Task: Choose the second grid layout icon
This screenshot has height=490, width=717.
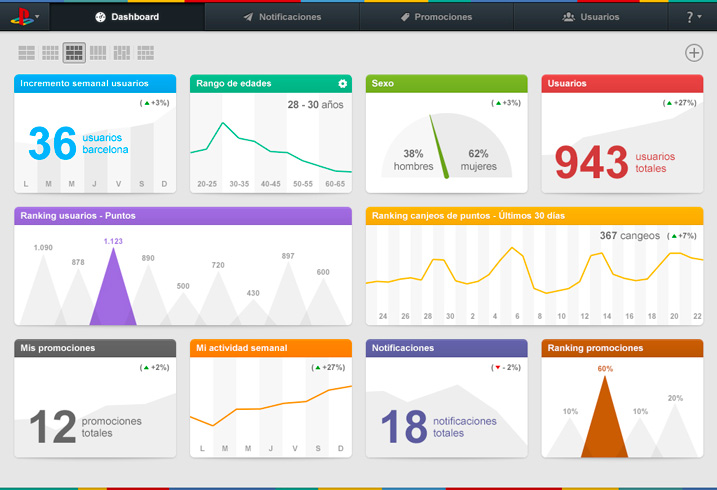Action: [x=50, y=53]
